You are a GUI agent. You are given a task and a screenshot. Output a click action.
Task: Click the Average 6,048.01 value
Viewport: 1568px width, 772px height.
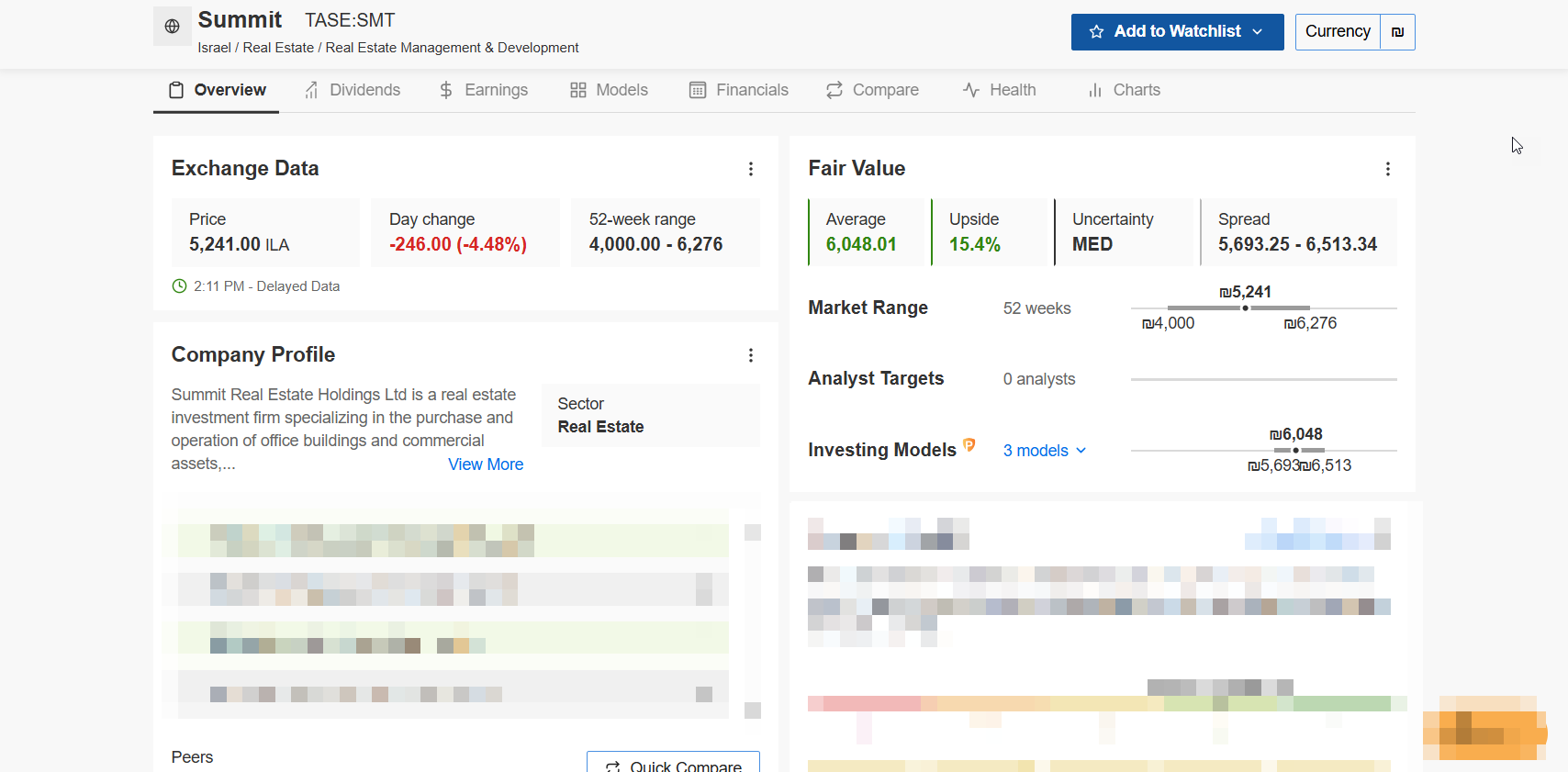pyautogui.click(x=861, y=245)
